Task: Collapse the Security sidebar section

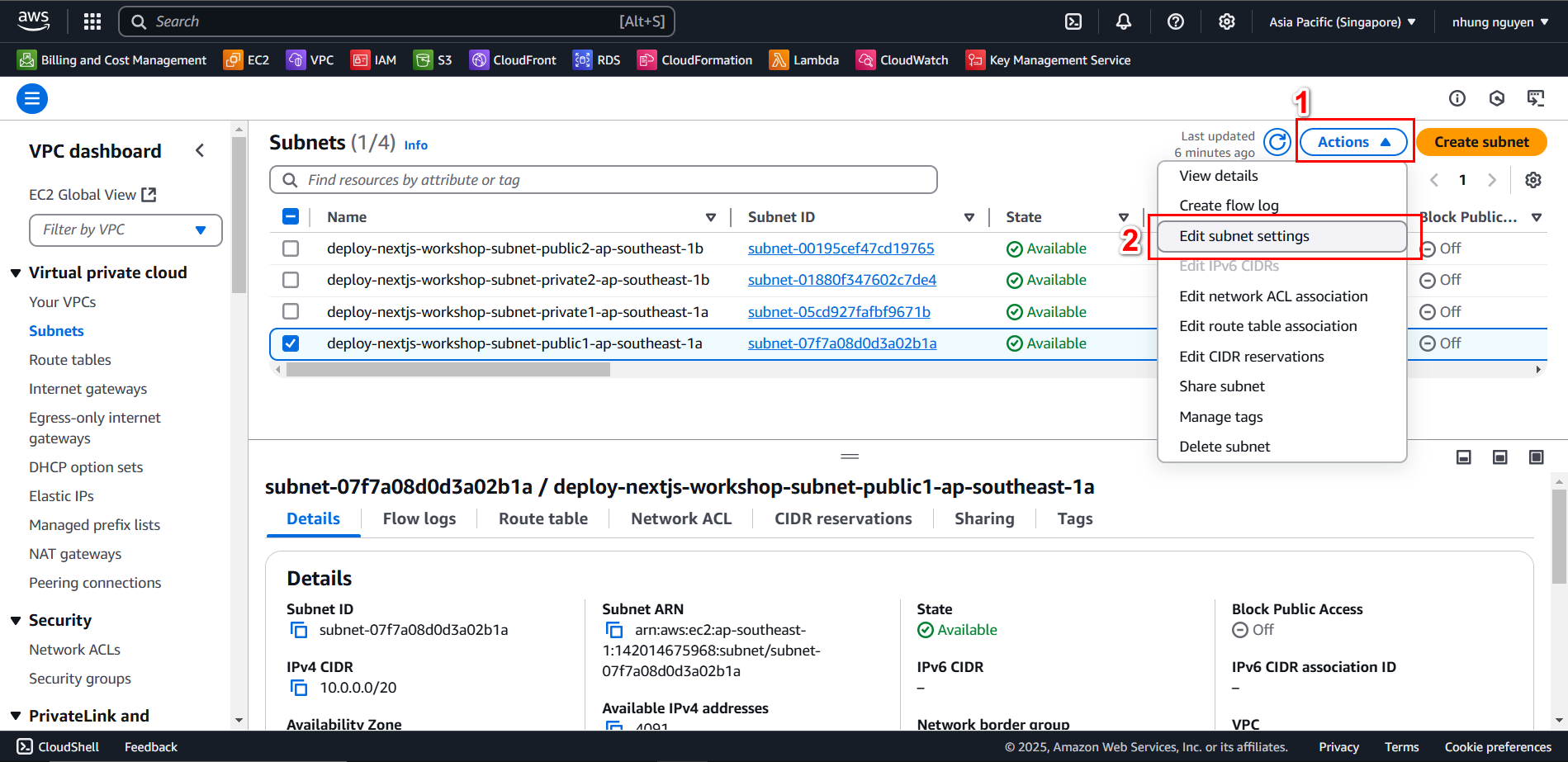Action: click(x=16, y=621)
